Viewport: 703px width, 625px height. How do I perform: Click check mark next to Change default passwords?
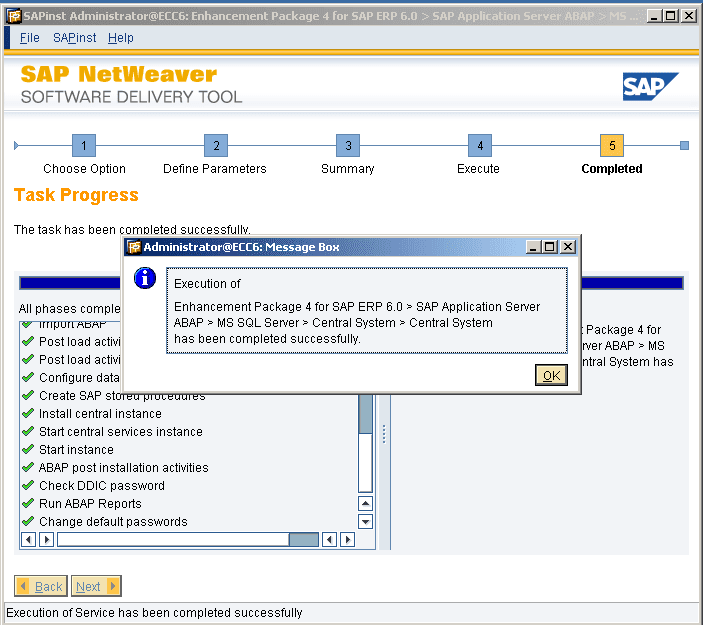(28, 521)
